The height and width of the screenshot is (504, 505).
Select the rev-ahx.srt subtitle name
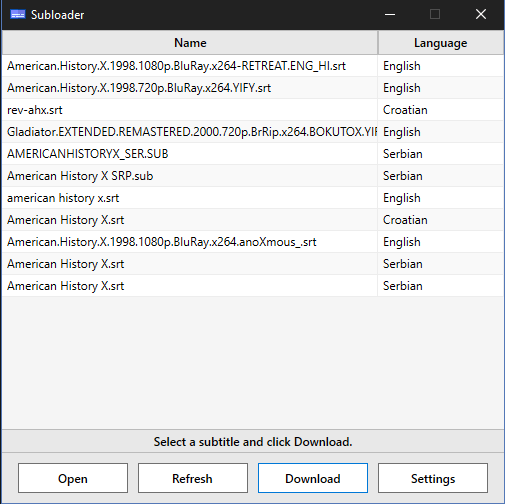35,110
